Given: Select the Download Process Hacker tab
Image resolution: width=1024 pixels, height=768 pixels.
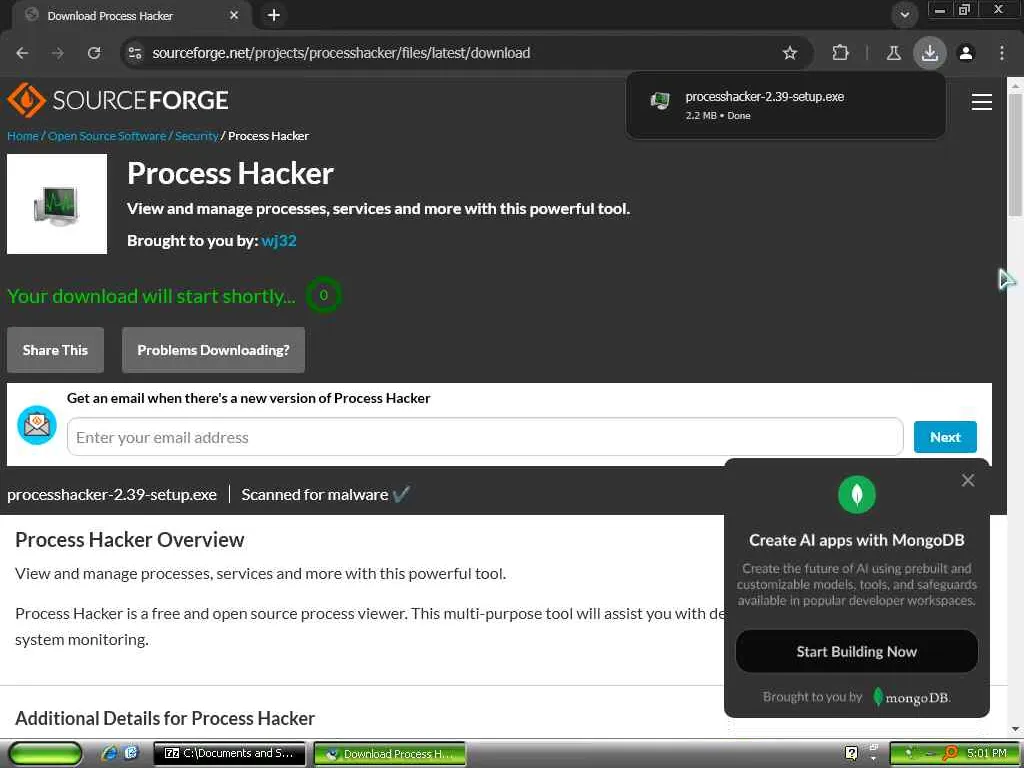Looking at the screenshot, I should pos(120,16).
